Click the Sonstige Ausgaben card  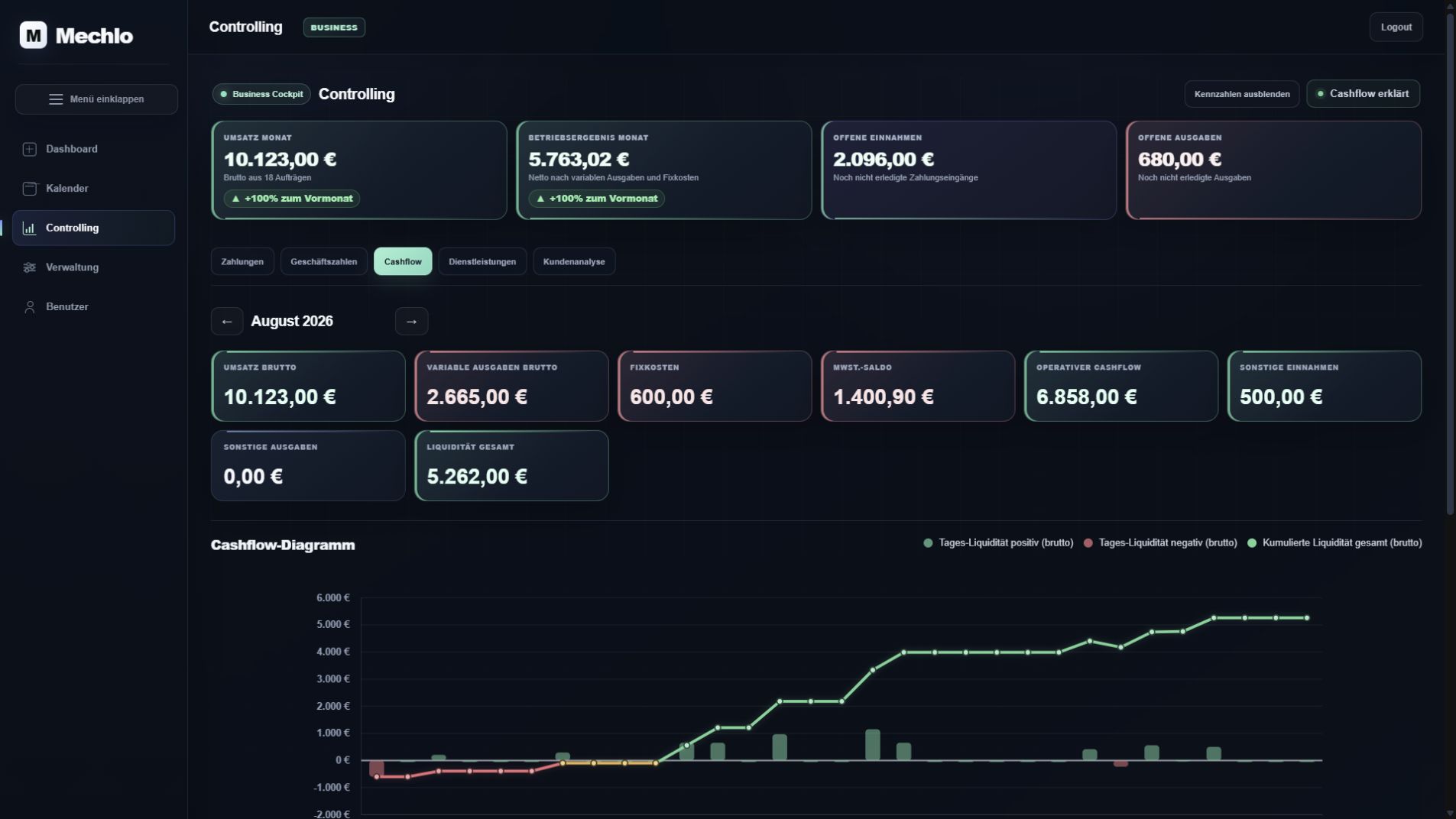tap(308, 466)
